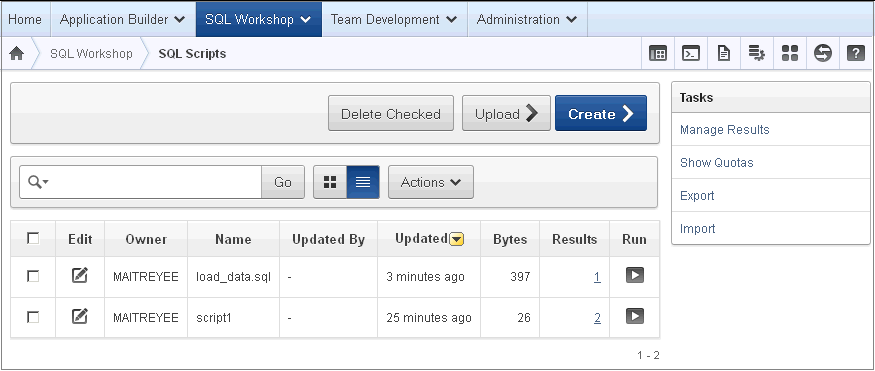Click the Upload button
Image resolution: width=875 pixels, height=371 pixels.
[506, 113]
